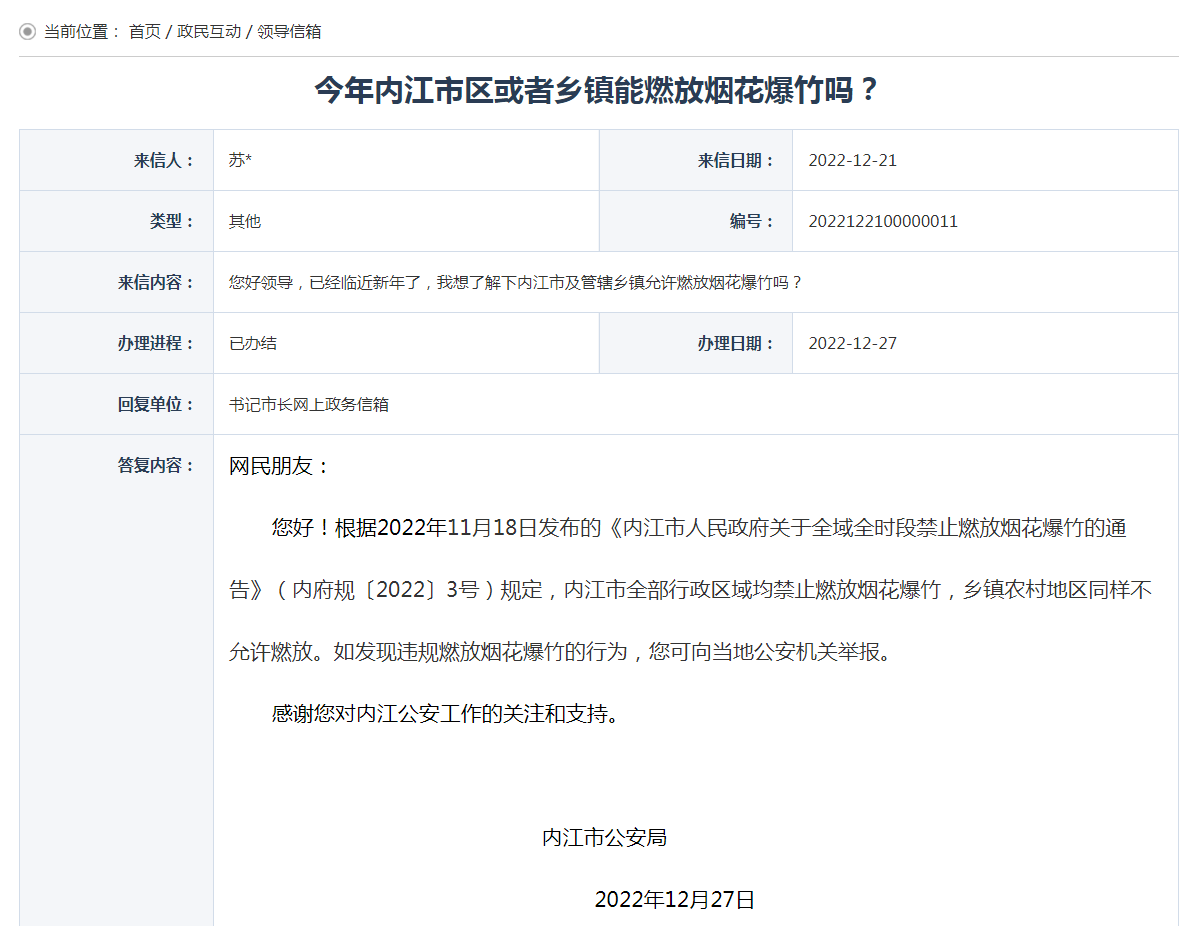Click the 答复内容 row label
1196x926 pixels.
pyautogui.click(x=156, y=465)
